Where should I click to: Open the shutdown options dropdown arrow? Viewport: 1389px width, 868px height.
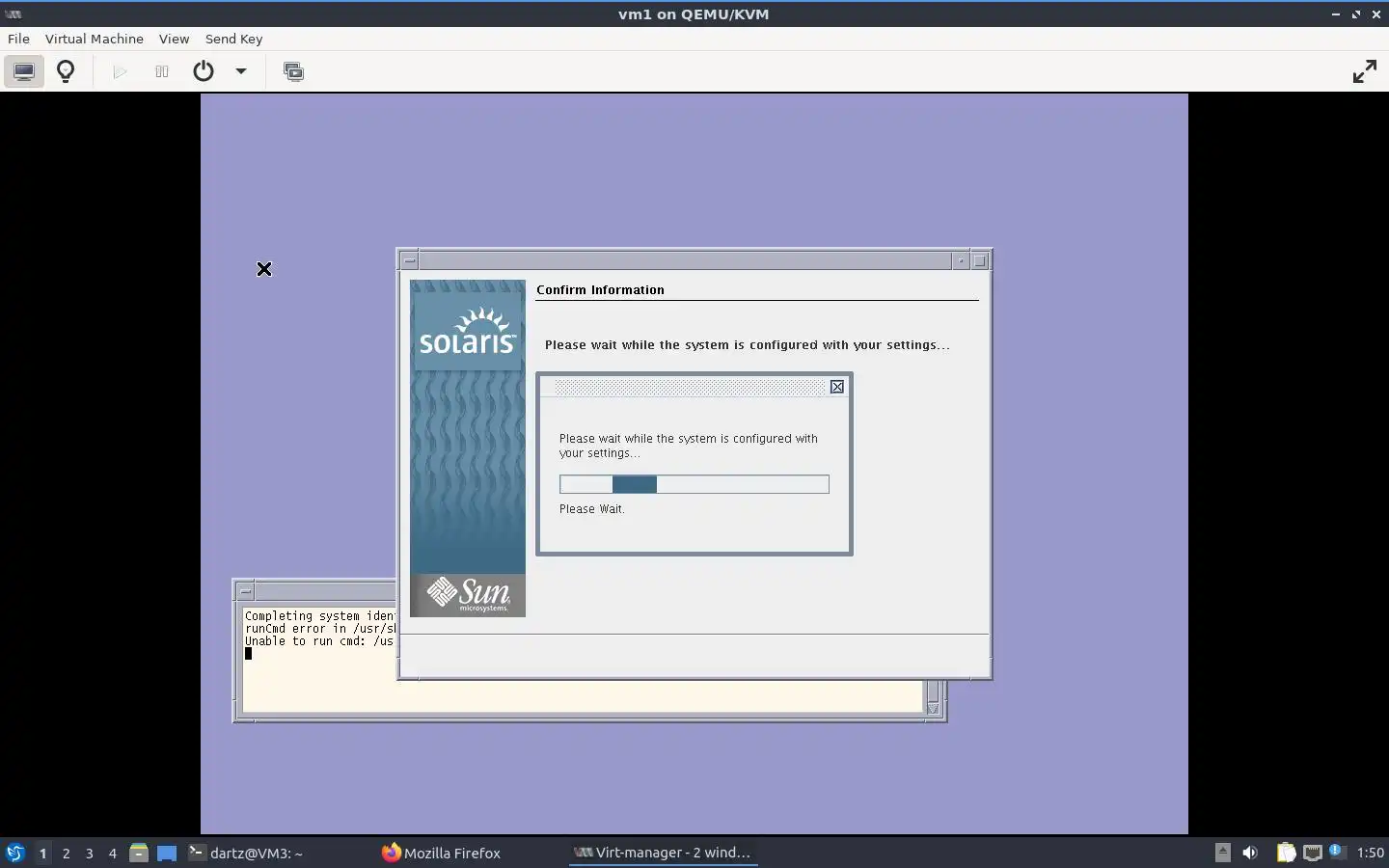(x=241, y=71)
